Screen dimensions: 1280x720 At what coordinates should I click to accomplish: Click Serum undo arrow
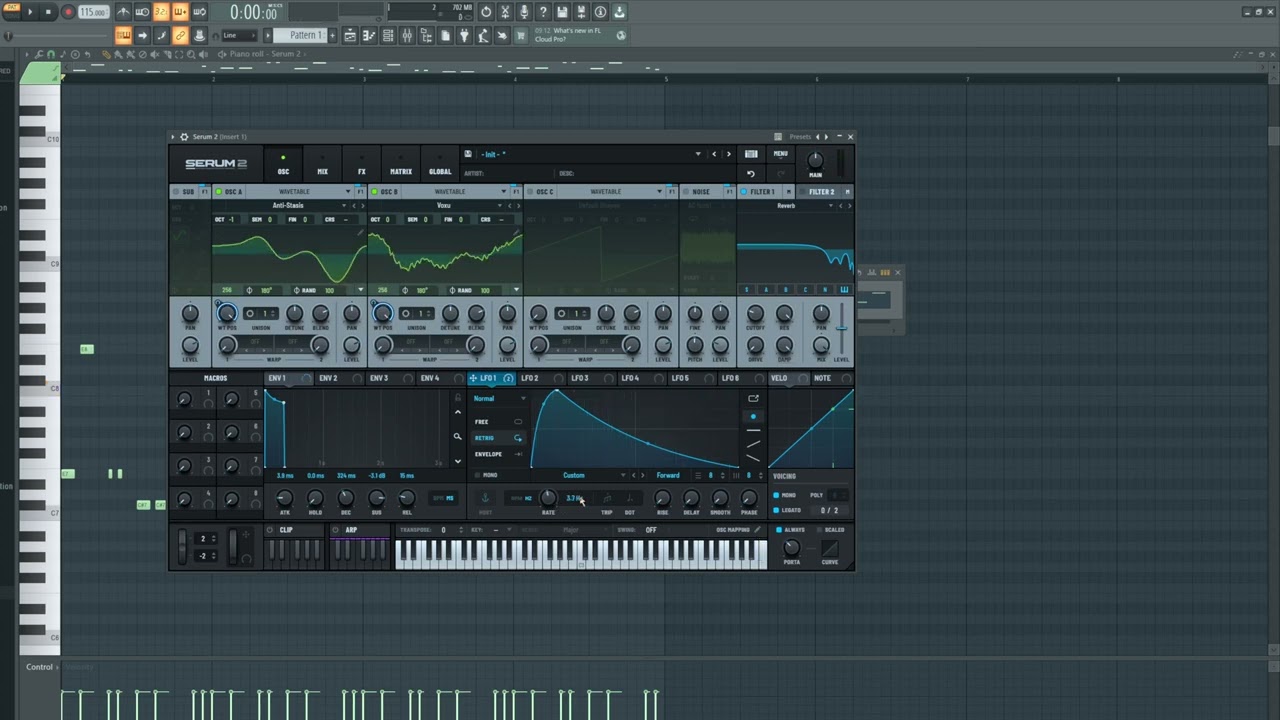click(751, 173)
